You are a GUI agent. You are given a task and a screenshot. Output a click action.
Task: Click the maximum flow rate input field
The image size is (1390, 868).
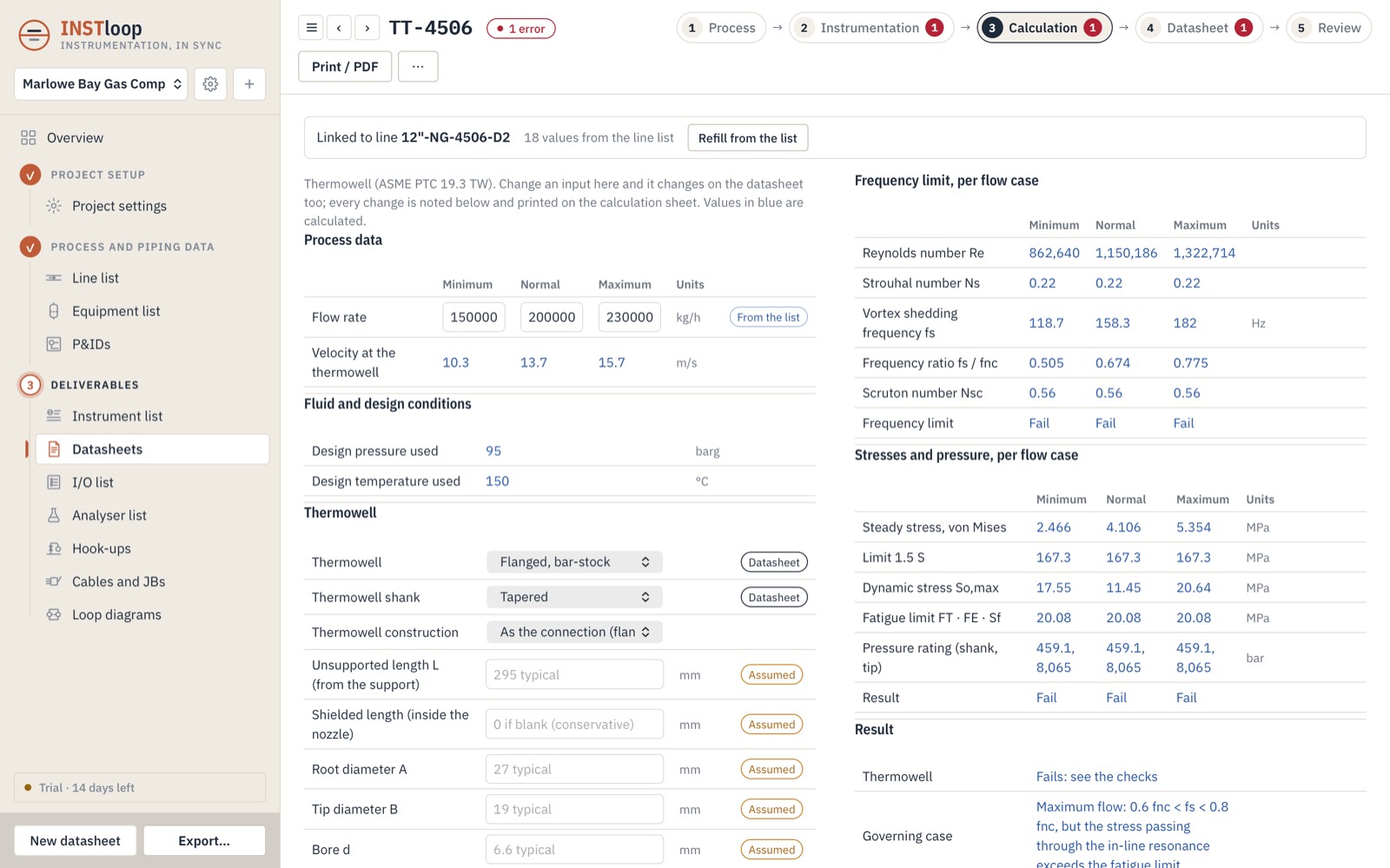click(x=630, y=317)
